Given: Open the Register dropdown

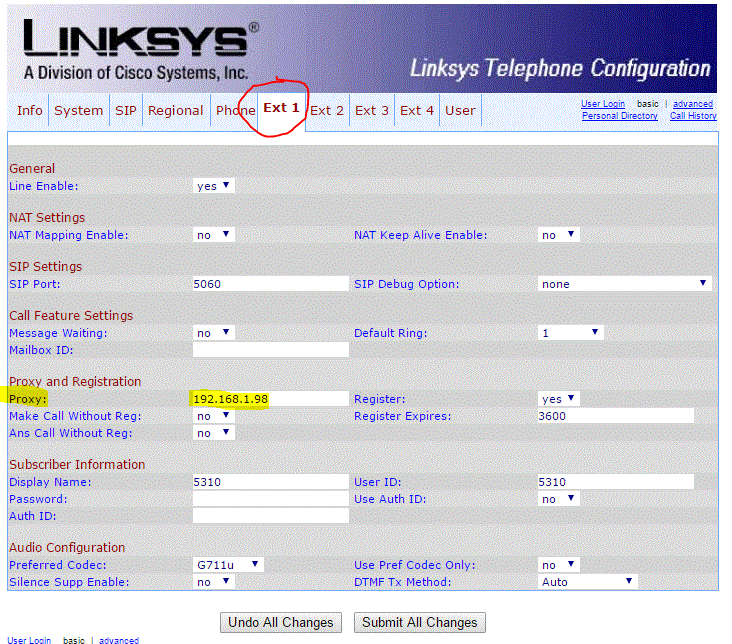Looking at the screenshot, I should pyautogui.click(x=558, y=399).
